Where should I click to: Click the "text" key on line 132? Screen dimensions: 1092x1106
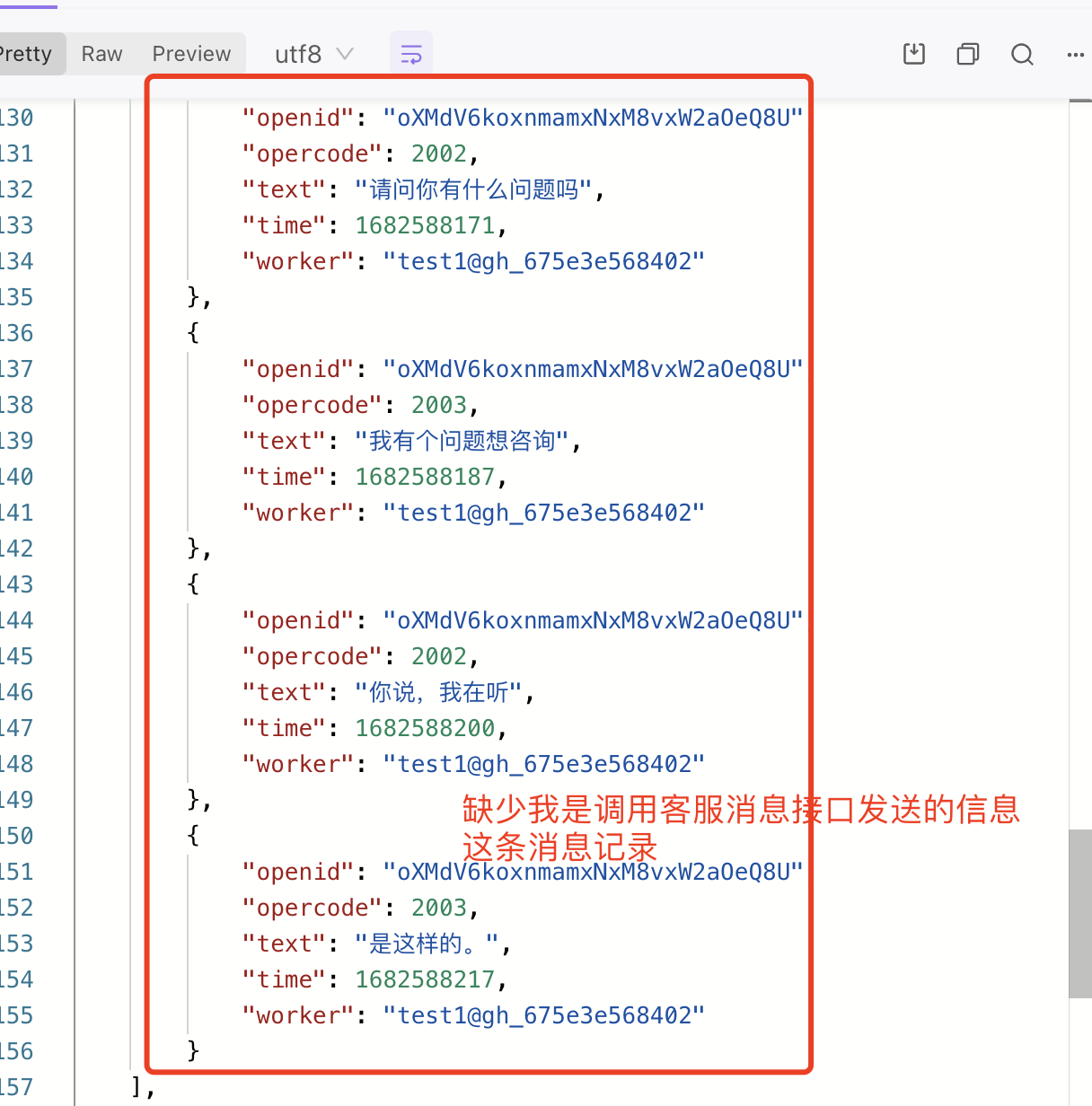284,189
